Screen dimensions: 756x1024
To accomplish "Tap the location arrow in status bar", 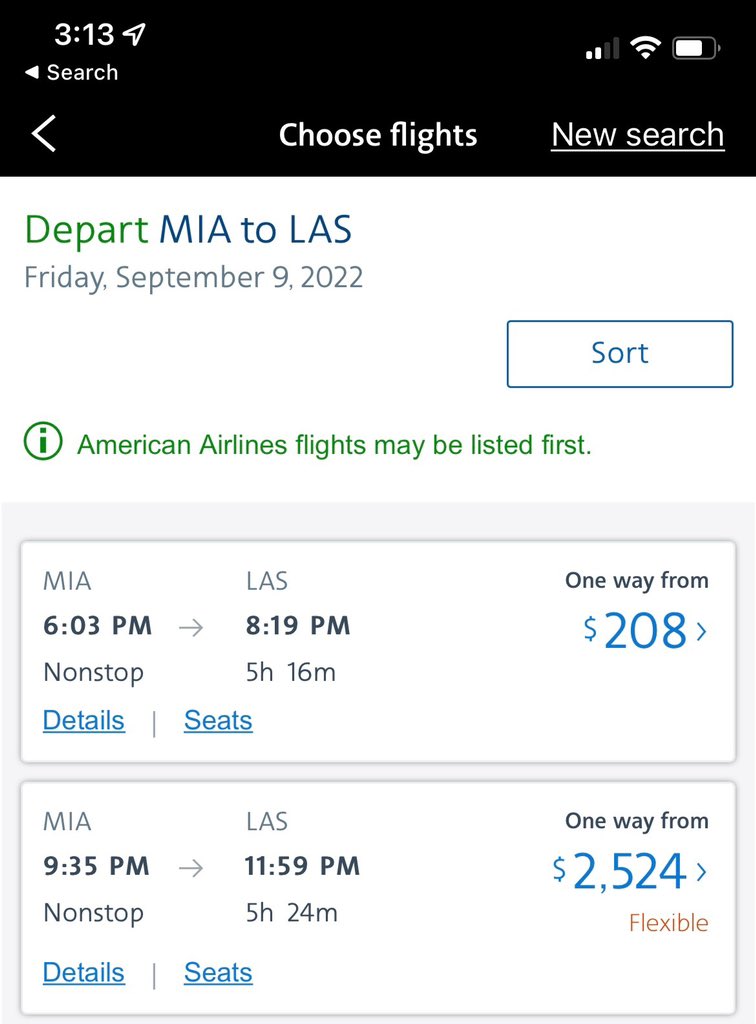I will (x=134, y=35).
